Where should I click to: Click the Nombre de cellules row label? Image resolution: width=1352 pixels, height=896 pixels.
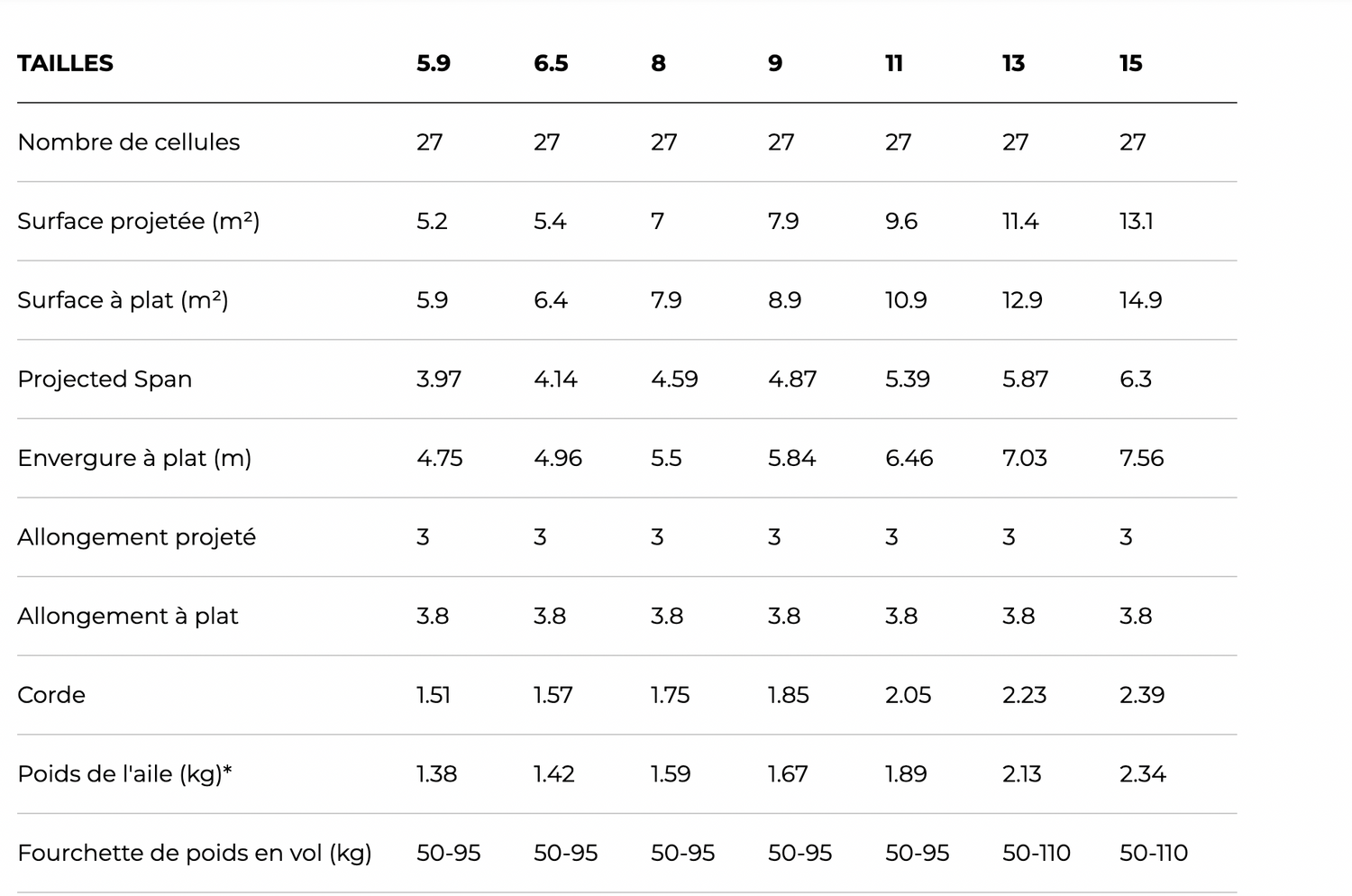coord(128,142)
